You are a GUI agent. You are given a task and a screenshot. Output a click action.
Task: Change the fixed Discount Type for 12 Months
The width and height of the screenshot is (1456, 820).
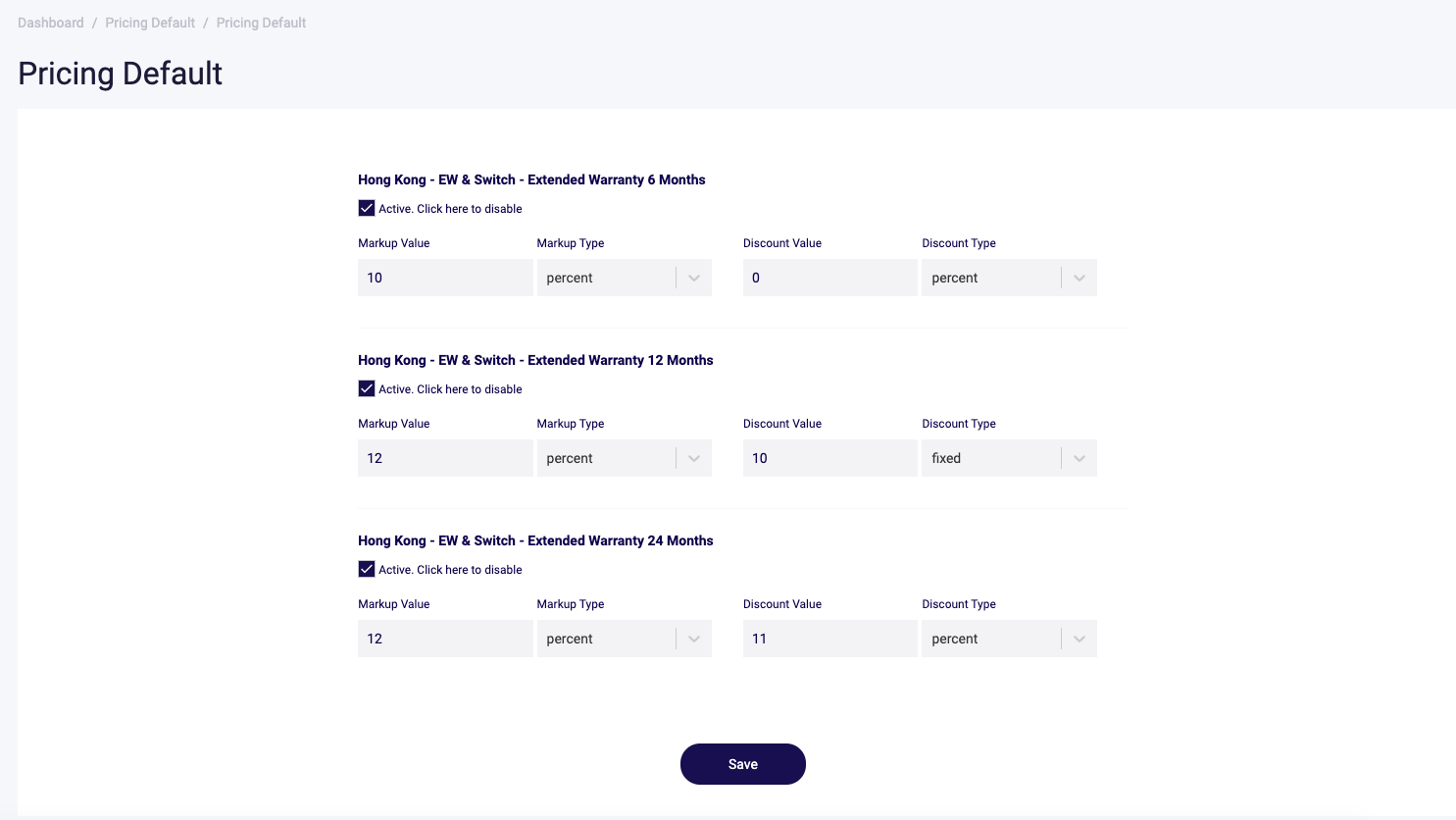(1009, 458)
